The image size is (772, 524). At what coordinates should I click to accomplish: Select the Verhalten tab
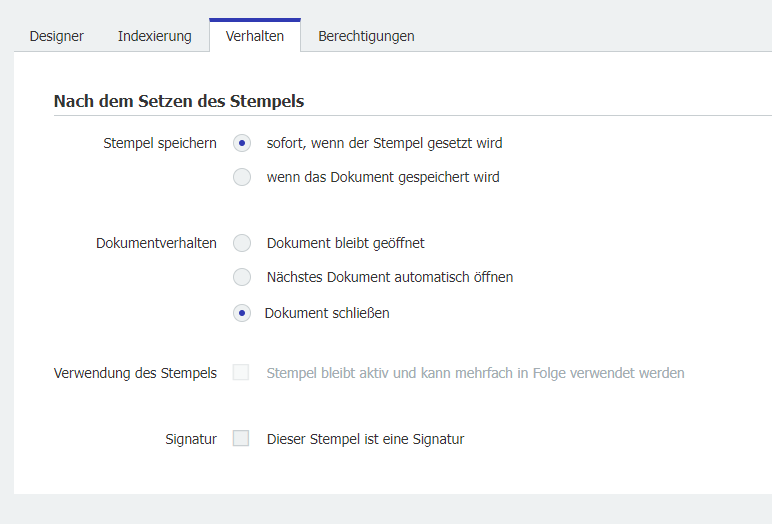[255, 36]
